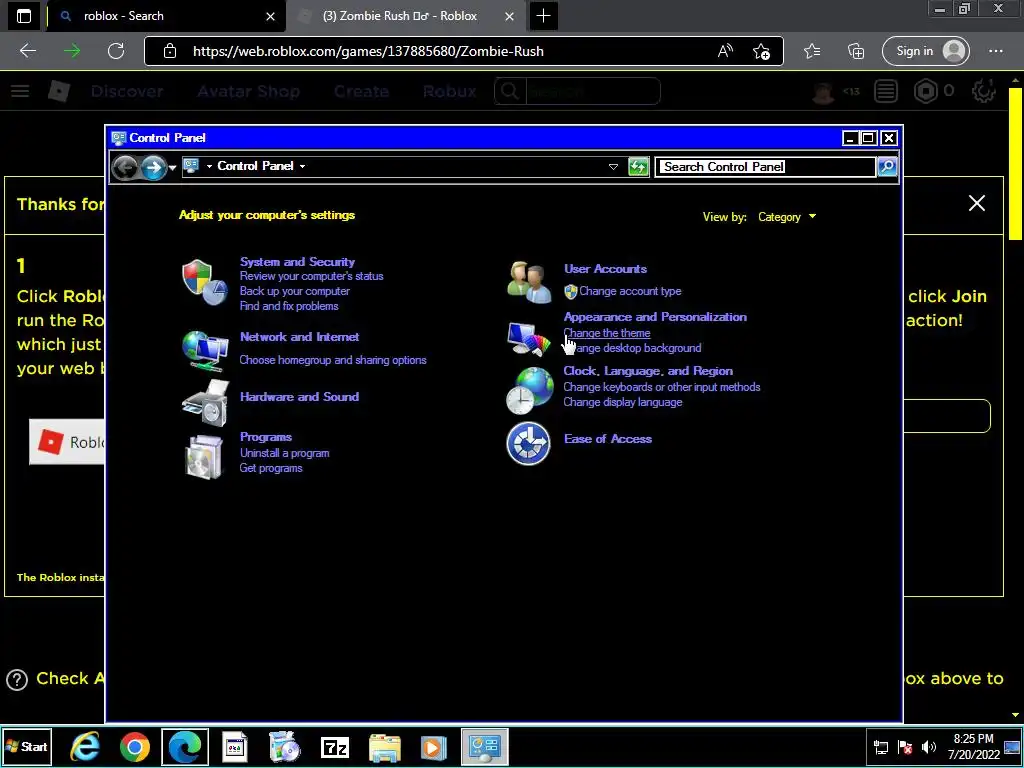The image size is (1024, 768).
Task: Expand the arrow before Control Panel breadcrumb
Action: pyautogui.click(x=209, y=167)
